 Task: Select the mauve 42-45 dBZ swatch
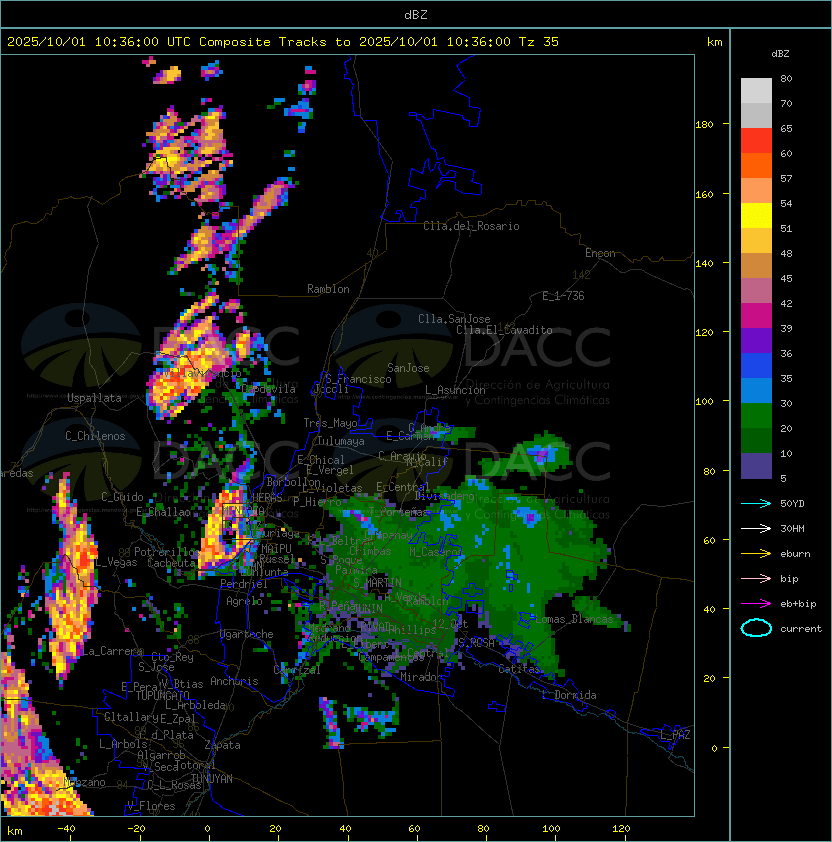click(x=756, y=291)
